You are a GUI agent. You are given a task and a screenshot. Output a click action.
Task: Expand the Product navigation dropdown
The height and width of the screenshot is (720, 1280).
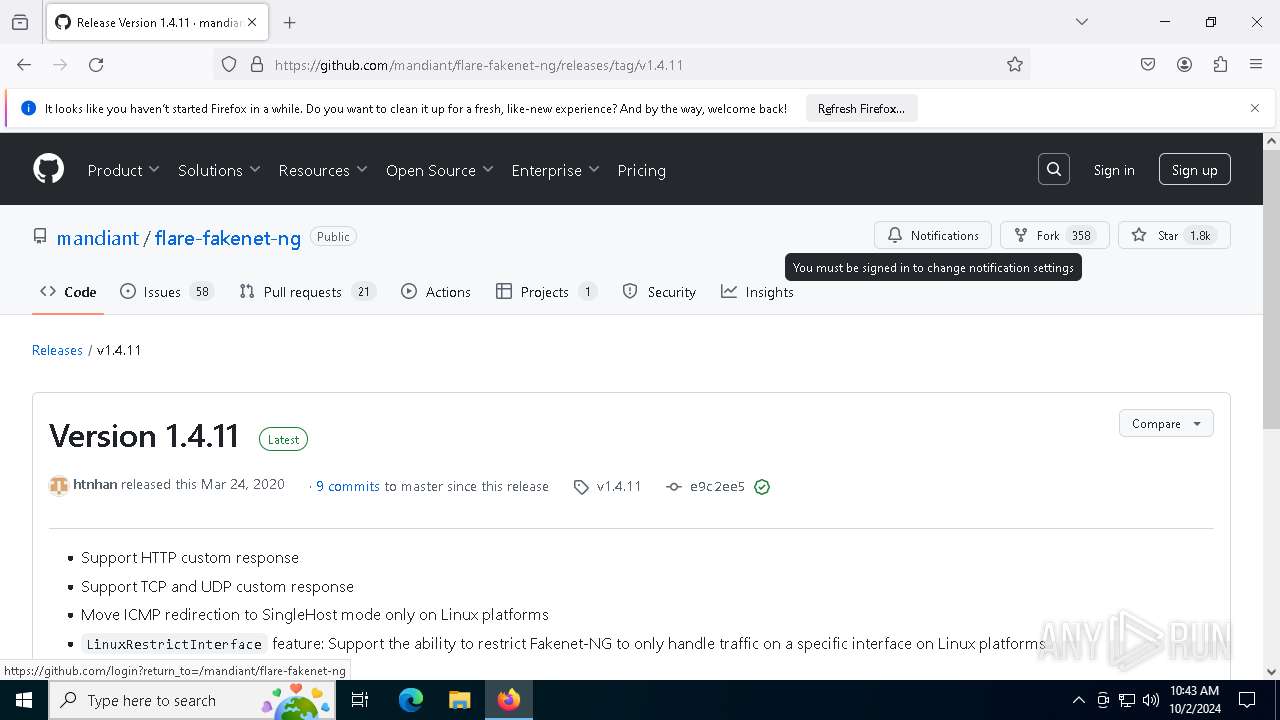pos(123,170)
